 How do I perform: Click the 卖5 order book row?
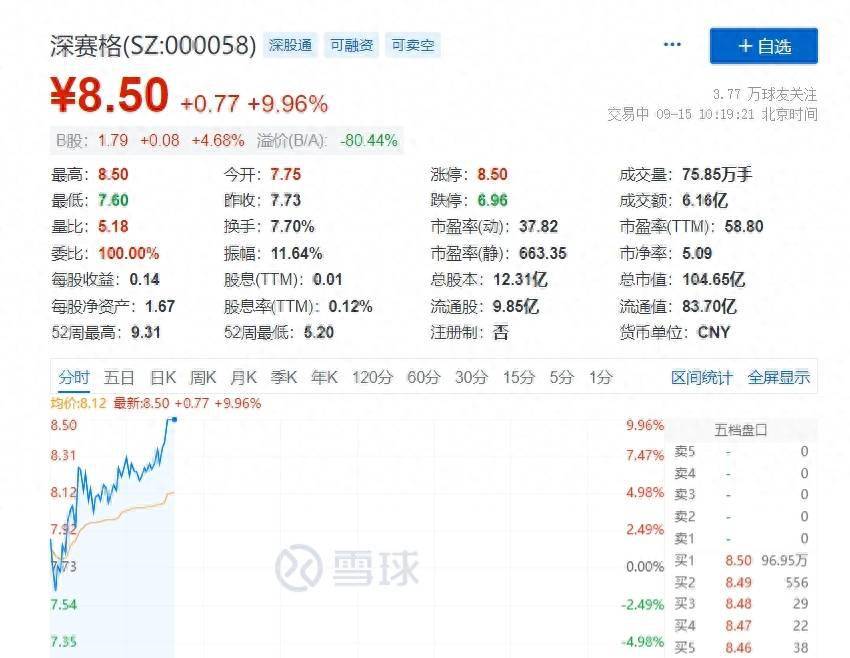pyautogui.click(x=740, y=451)
